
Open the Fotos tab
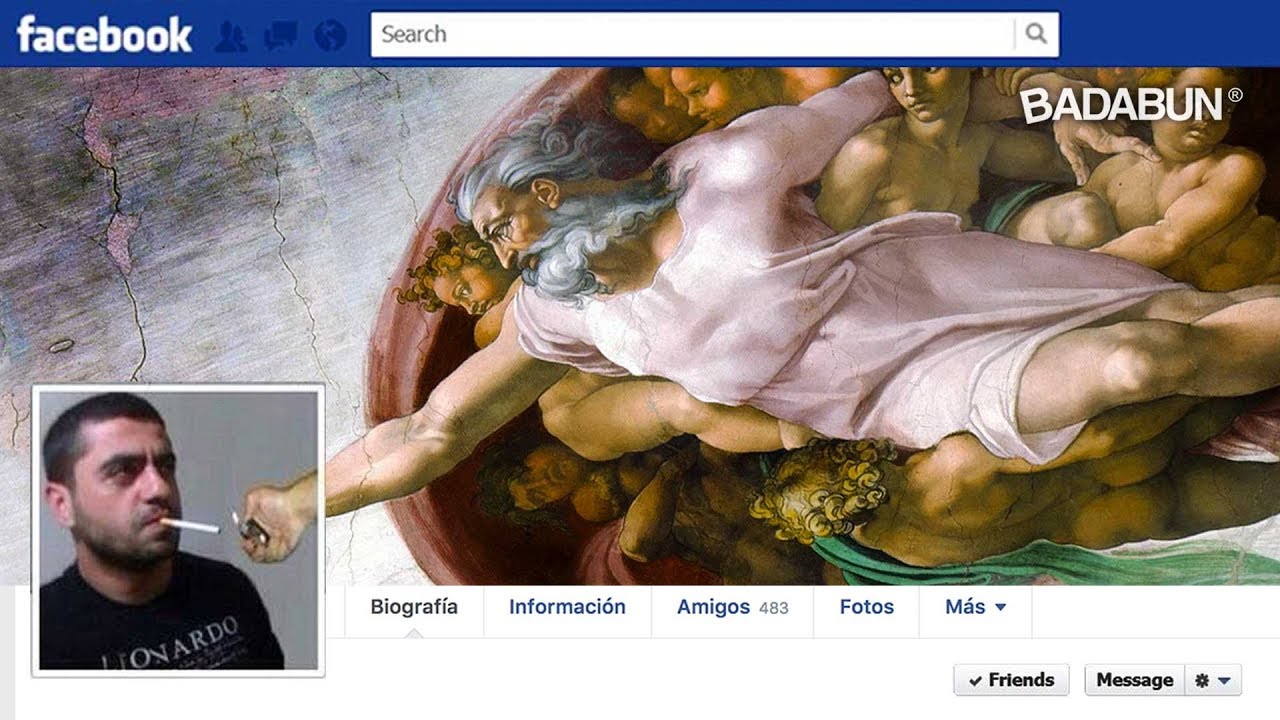[x=866, y=607]
